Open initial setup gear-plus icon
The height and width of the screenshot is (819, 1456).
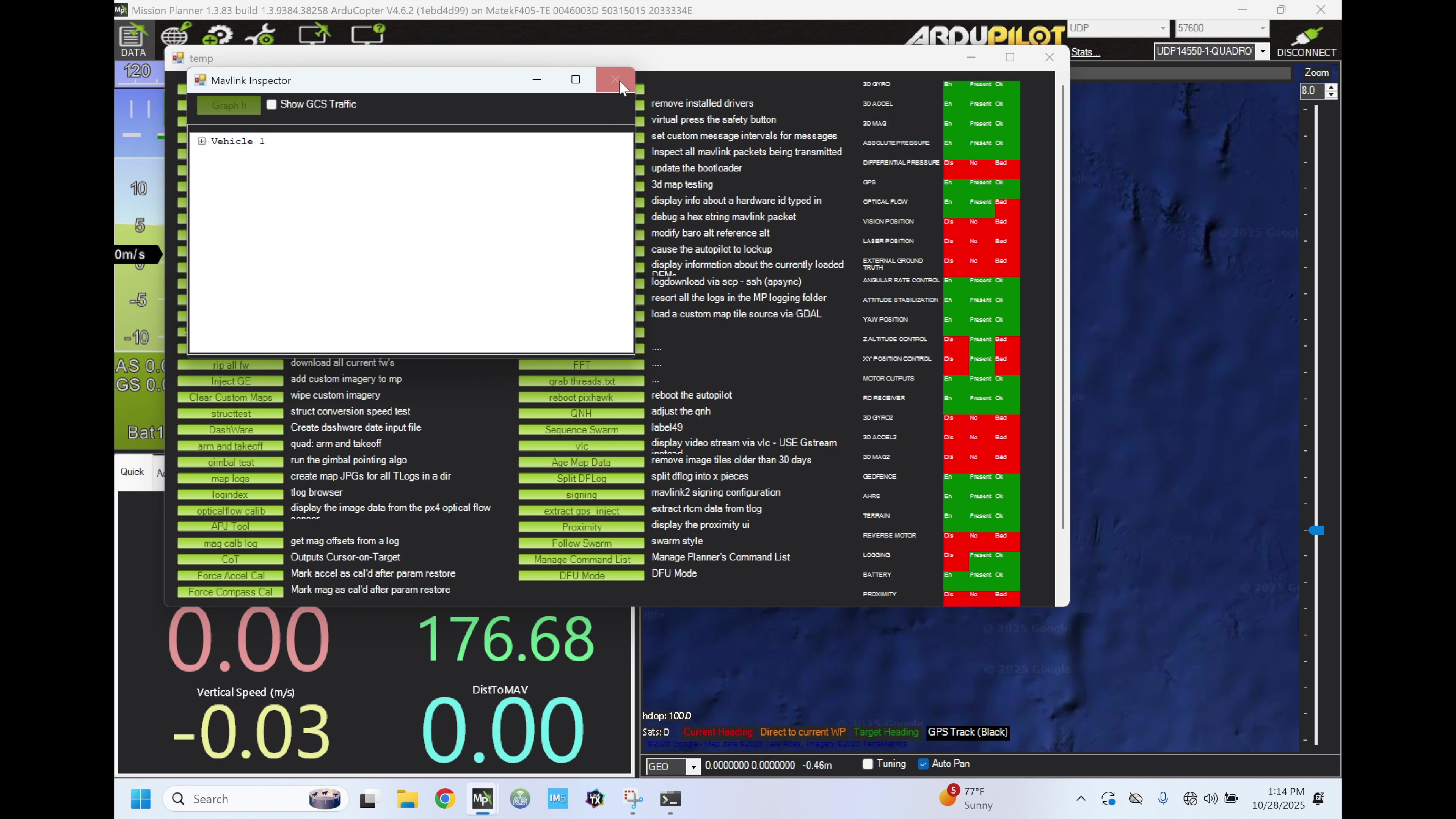point(218,35)
